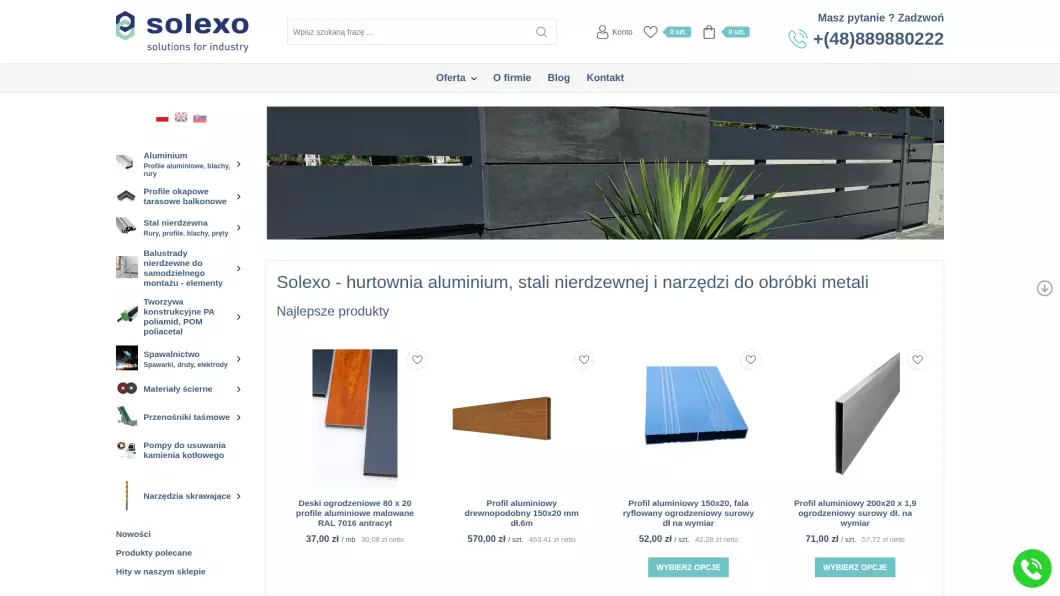The width and height of the screenshot is (1060, 596).
Task: Click the Przenośniki taśmowe conveyor icon
Action: 126,416
